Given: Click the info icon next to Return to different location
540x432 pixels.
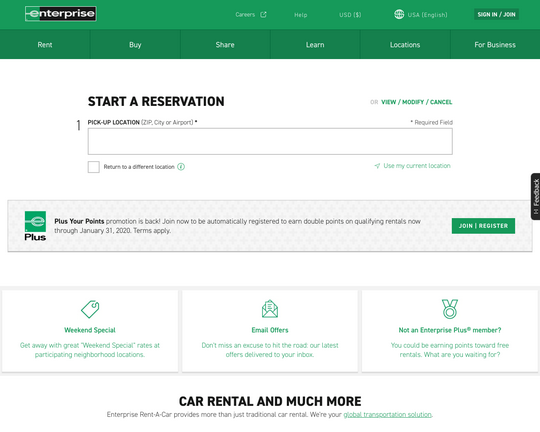Looking at the screenshot, I should point(181,167).
